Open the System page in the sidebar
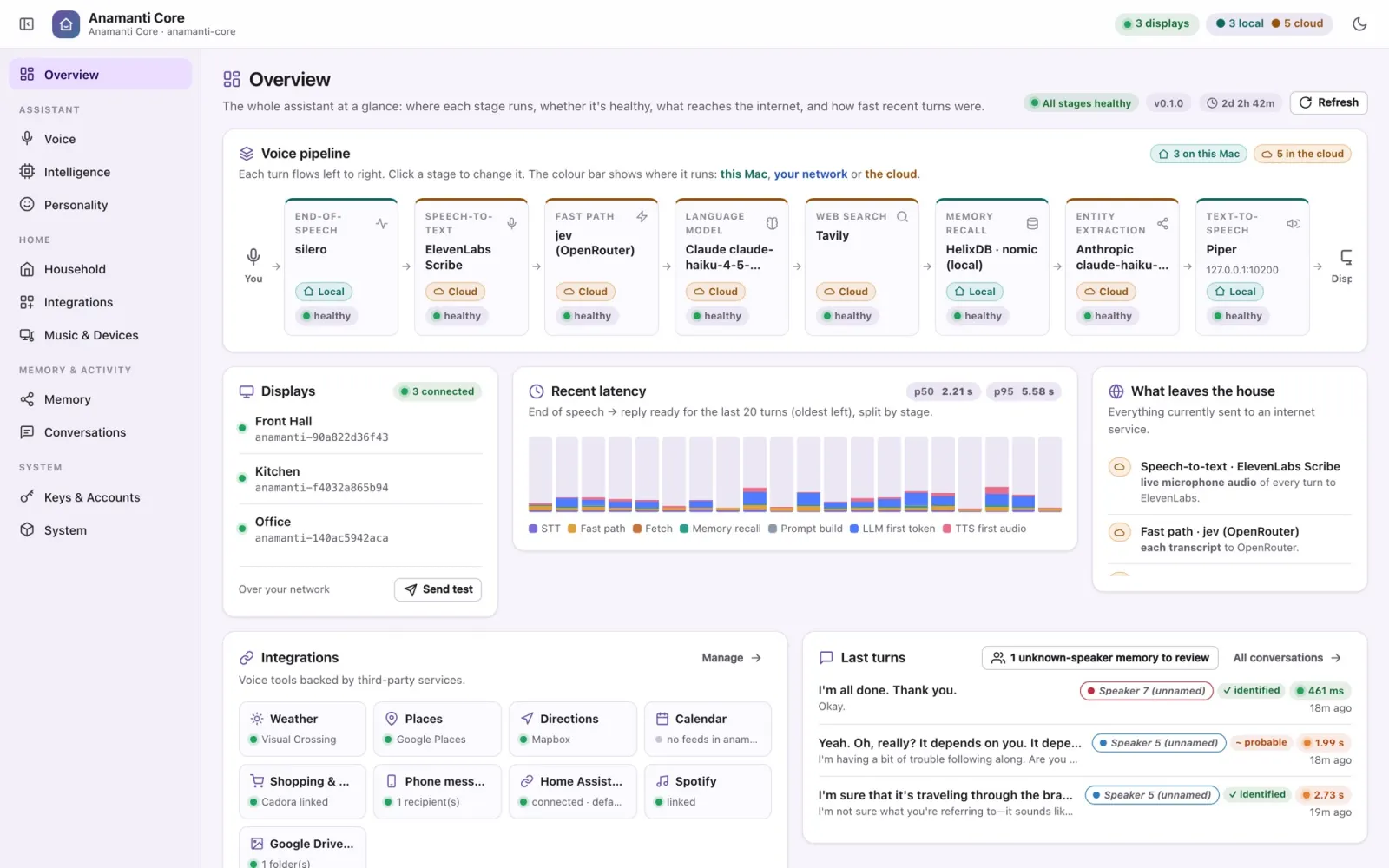Viewport: 1389px width, 868px height. pyautogui.click(x=101, y=530)
